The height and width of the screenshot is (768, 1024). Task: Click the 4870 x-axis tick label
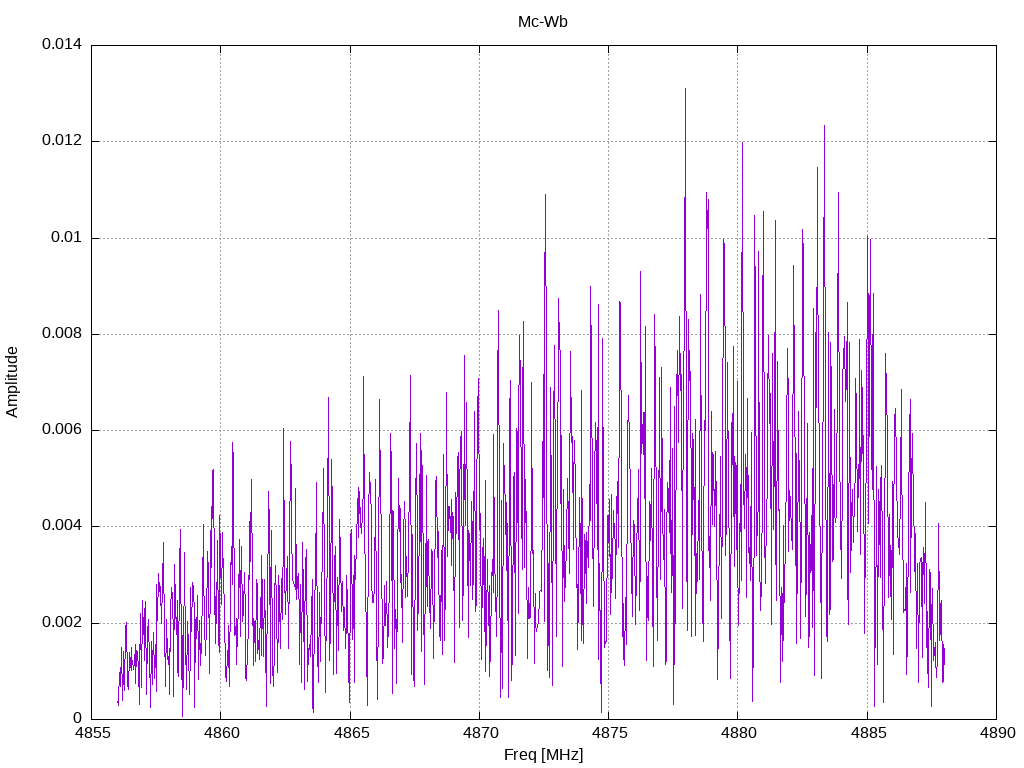[480, 733]
